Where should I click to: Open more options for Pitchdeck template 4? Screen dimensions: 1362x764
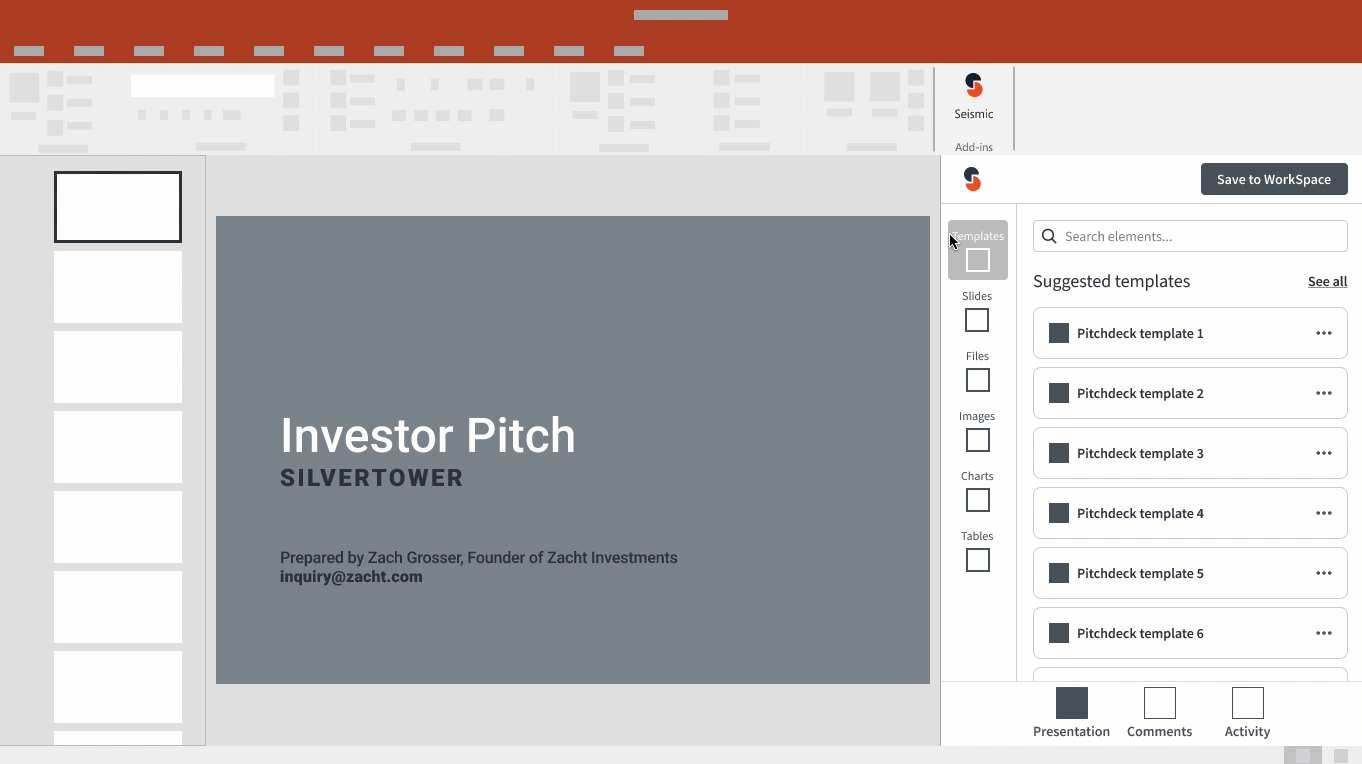click(x=1324, y=513)
